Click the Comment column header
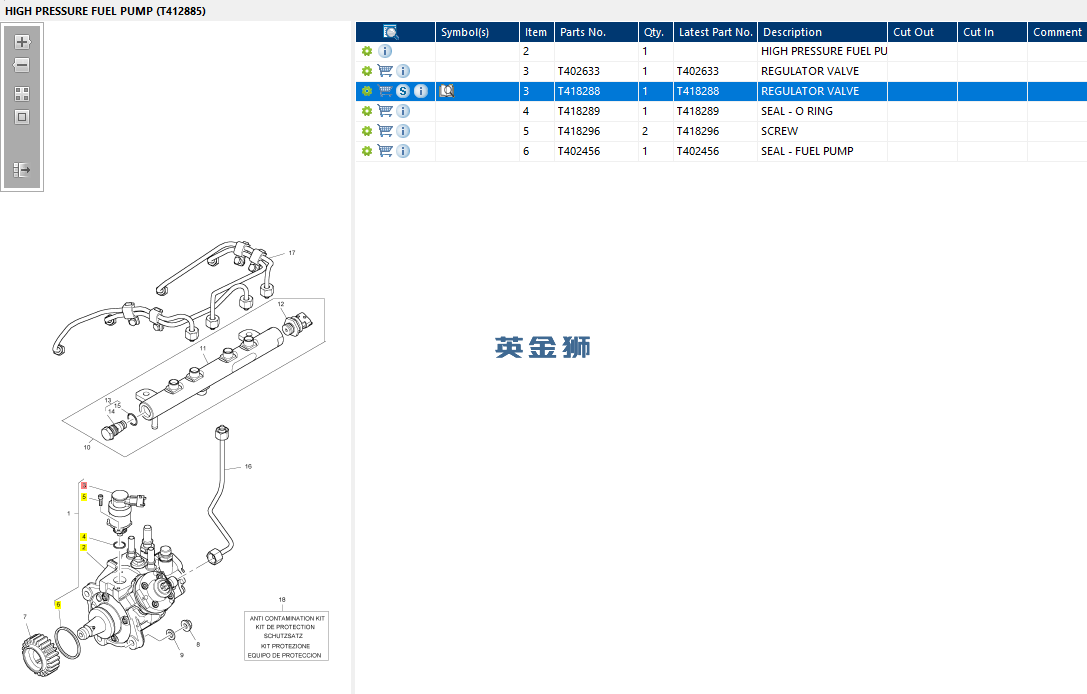Image resolution: width=1087 pixels, height=694 pixels. pos(1057,32)
